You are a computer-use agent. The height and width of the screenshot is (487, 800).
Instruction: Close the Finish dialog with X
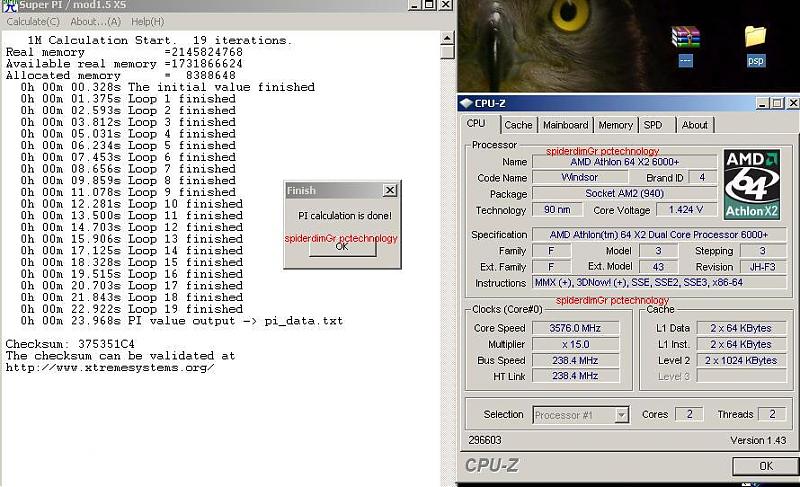click(x=390, y=190)
